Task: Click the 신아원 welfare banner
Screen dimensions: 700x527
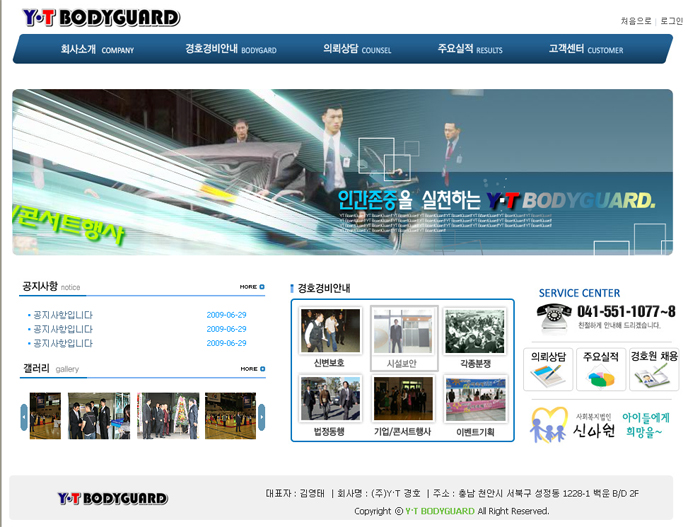Action: (599, 424)
